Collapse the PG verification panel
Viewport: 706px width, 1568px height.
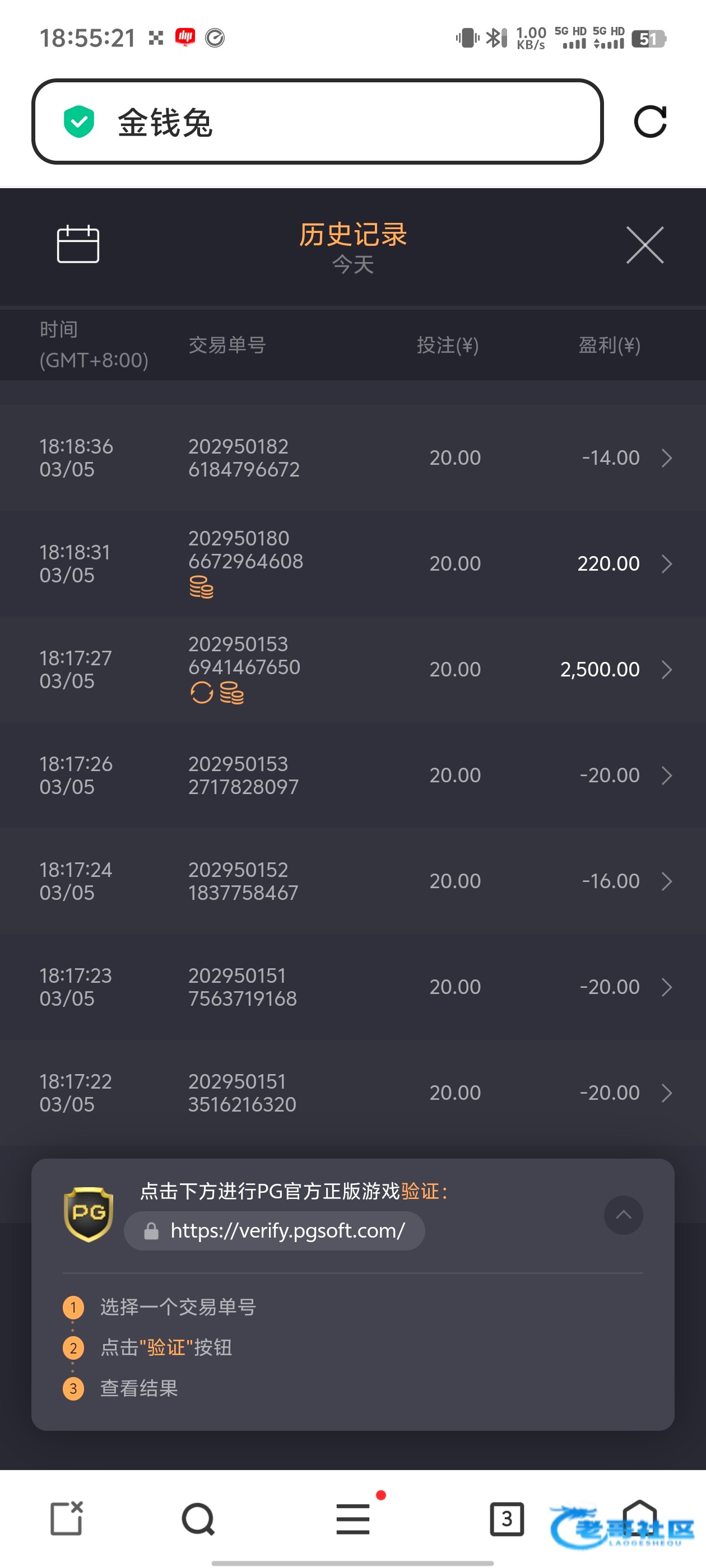(x=623, y=1215)
